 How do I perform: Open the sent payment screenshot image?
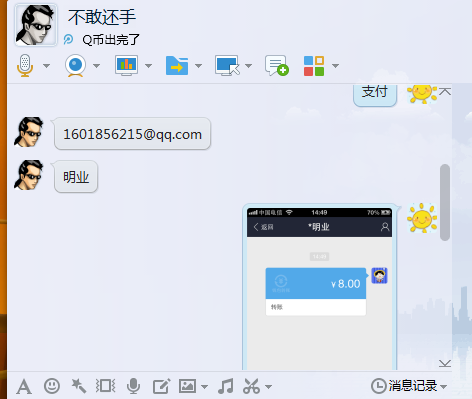point(319,288)
